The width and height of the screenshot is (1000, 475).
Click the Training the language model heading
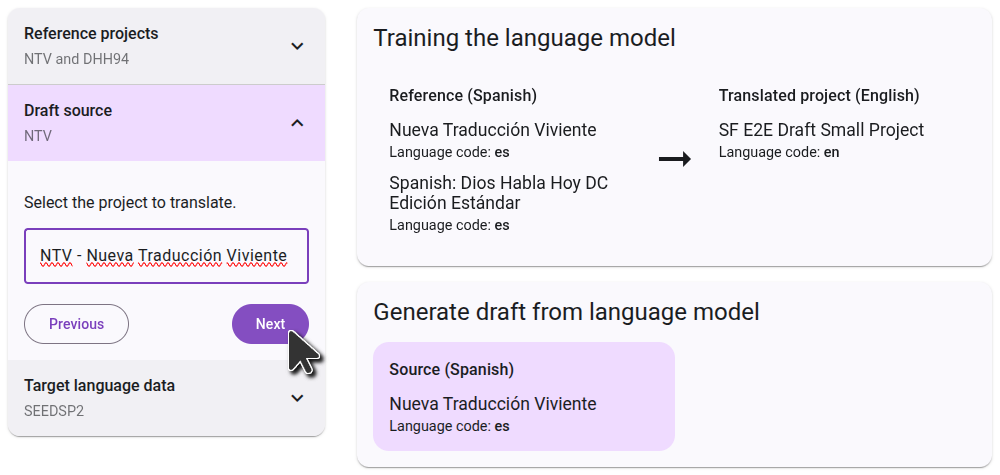[x=524, y=38]
